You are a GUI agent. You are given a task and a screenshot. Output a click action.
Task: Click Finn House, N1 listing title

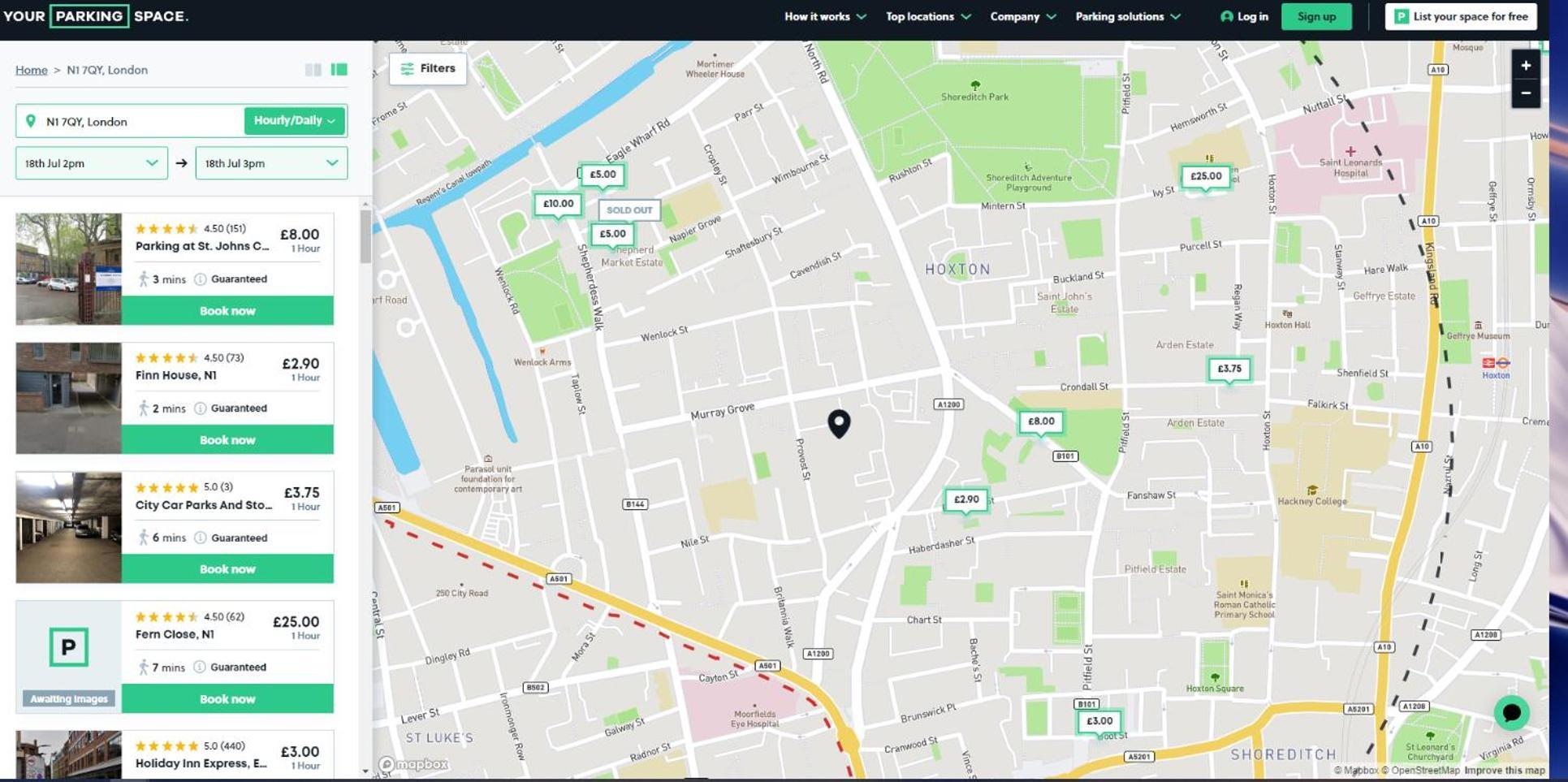(x=176, y=375)
